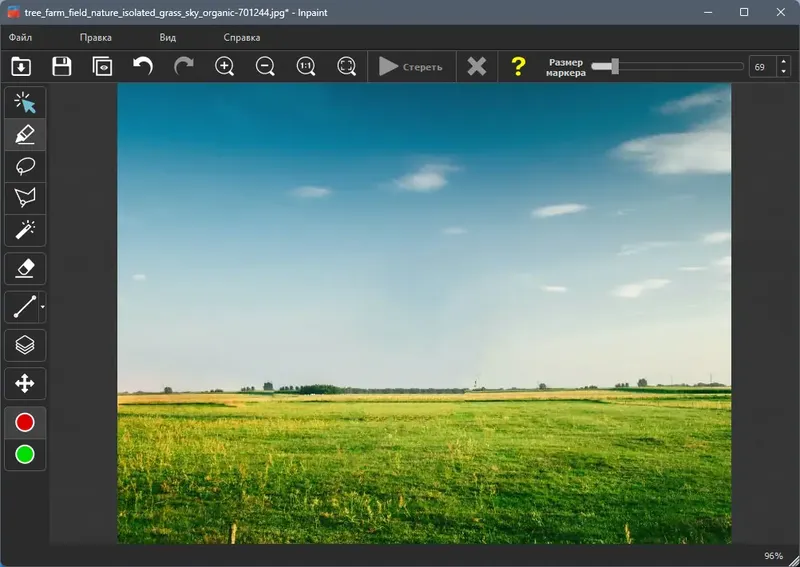The image size is (800, 567).
Task: Expand the guide line tool dropdown arrow
Action: (x=43, y=307)
